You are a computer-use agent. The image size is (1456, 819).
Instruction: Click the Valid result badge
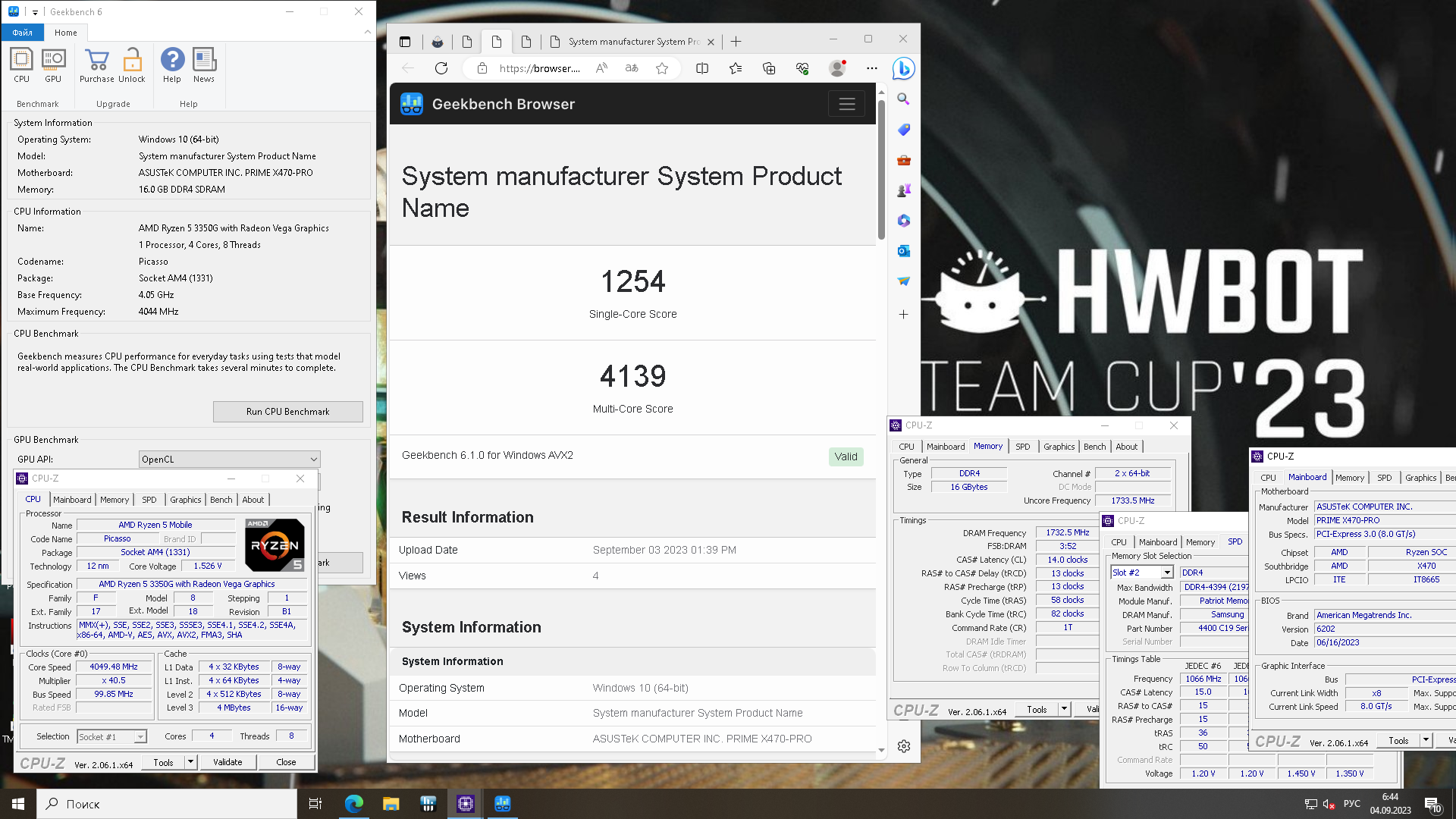846,457
